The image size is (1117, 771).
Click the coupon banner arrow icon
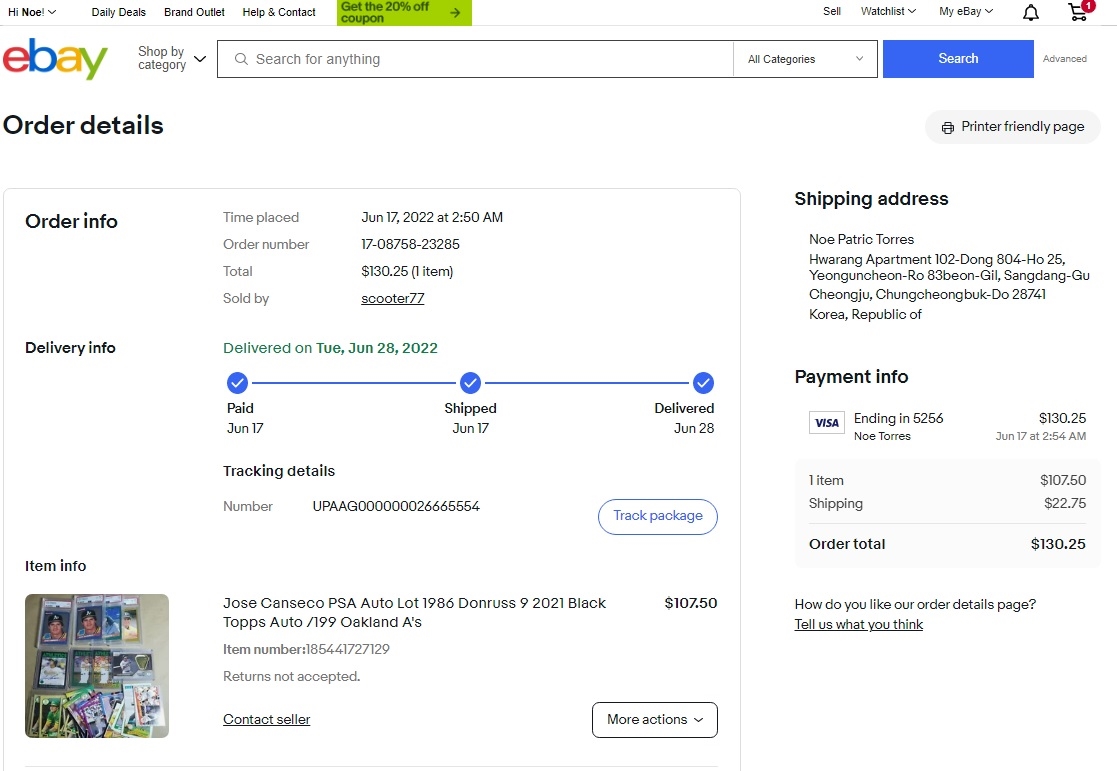(x=455, y=12)
